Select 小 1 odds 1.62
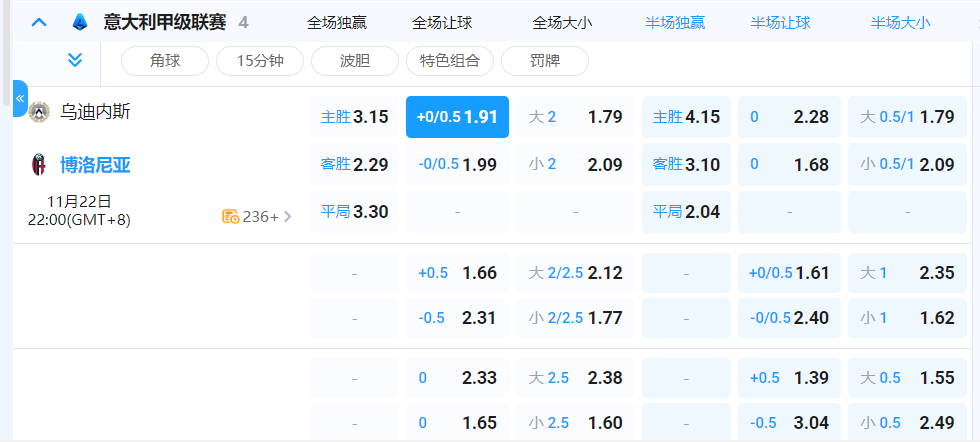The height and width of the screenshot is (442, 980). [908, 318]
